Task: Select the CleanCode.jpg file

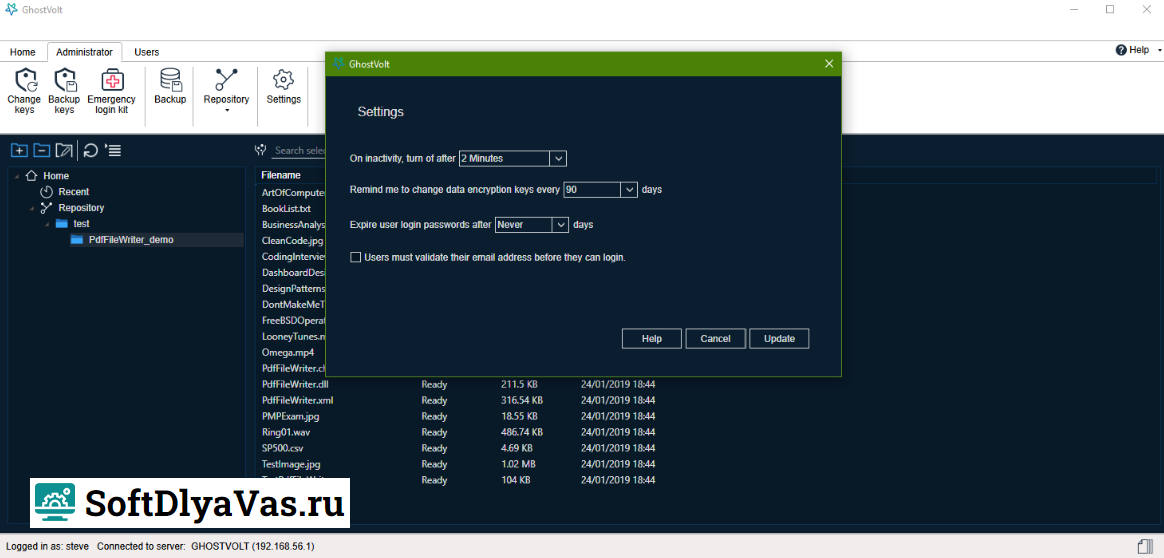Action: [x=292, y=240]
